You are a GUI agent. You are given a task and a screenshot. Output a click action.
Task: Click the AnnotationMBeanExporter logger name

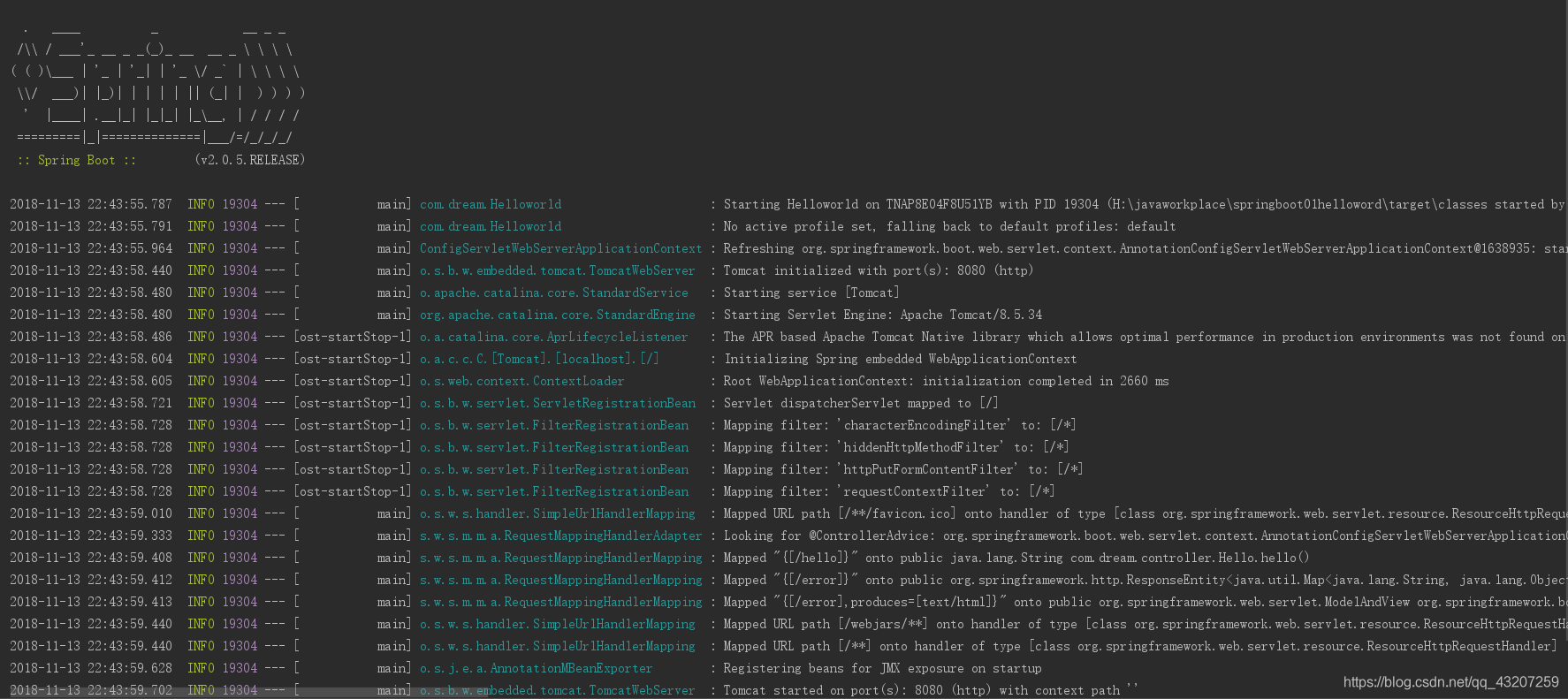point(536,668)
